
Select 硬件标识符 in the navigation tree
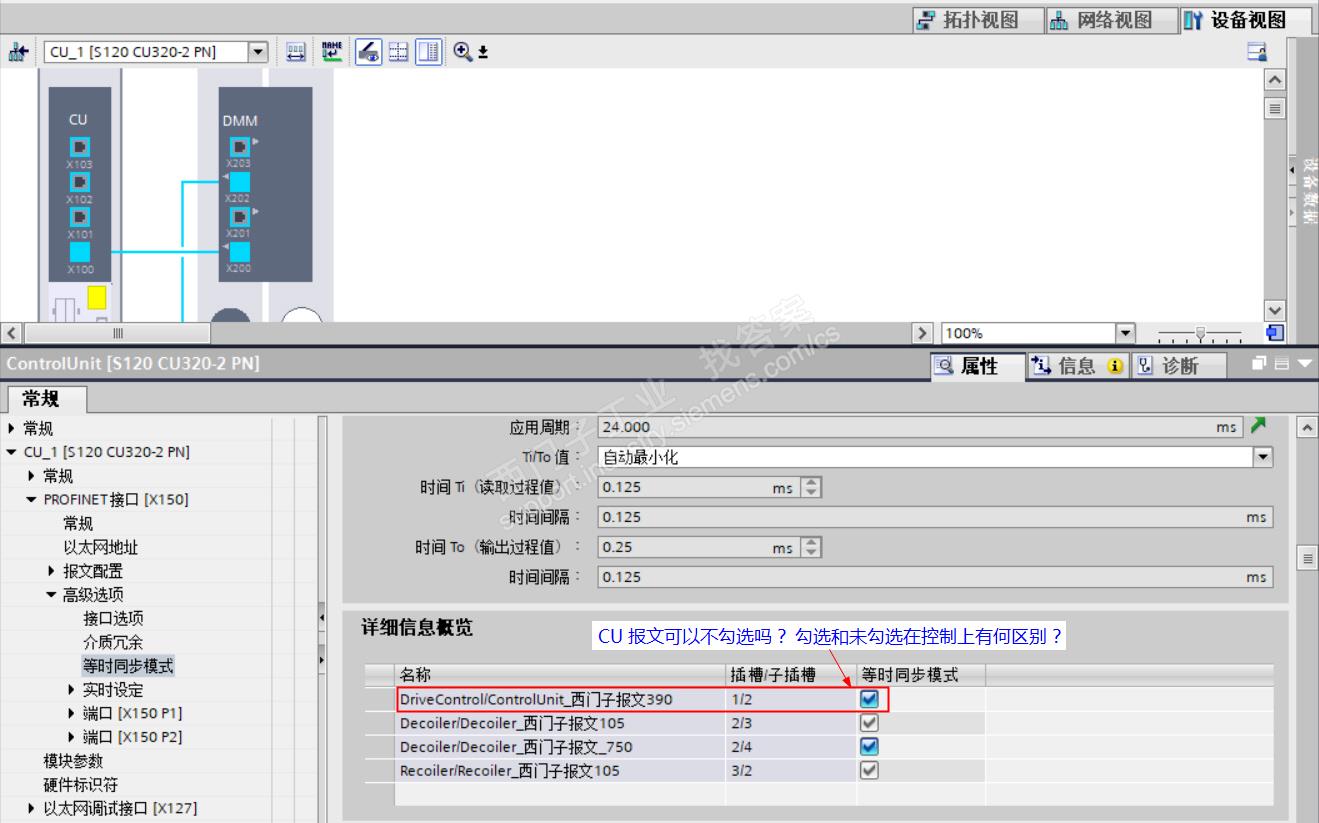(81, 785)
